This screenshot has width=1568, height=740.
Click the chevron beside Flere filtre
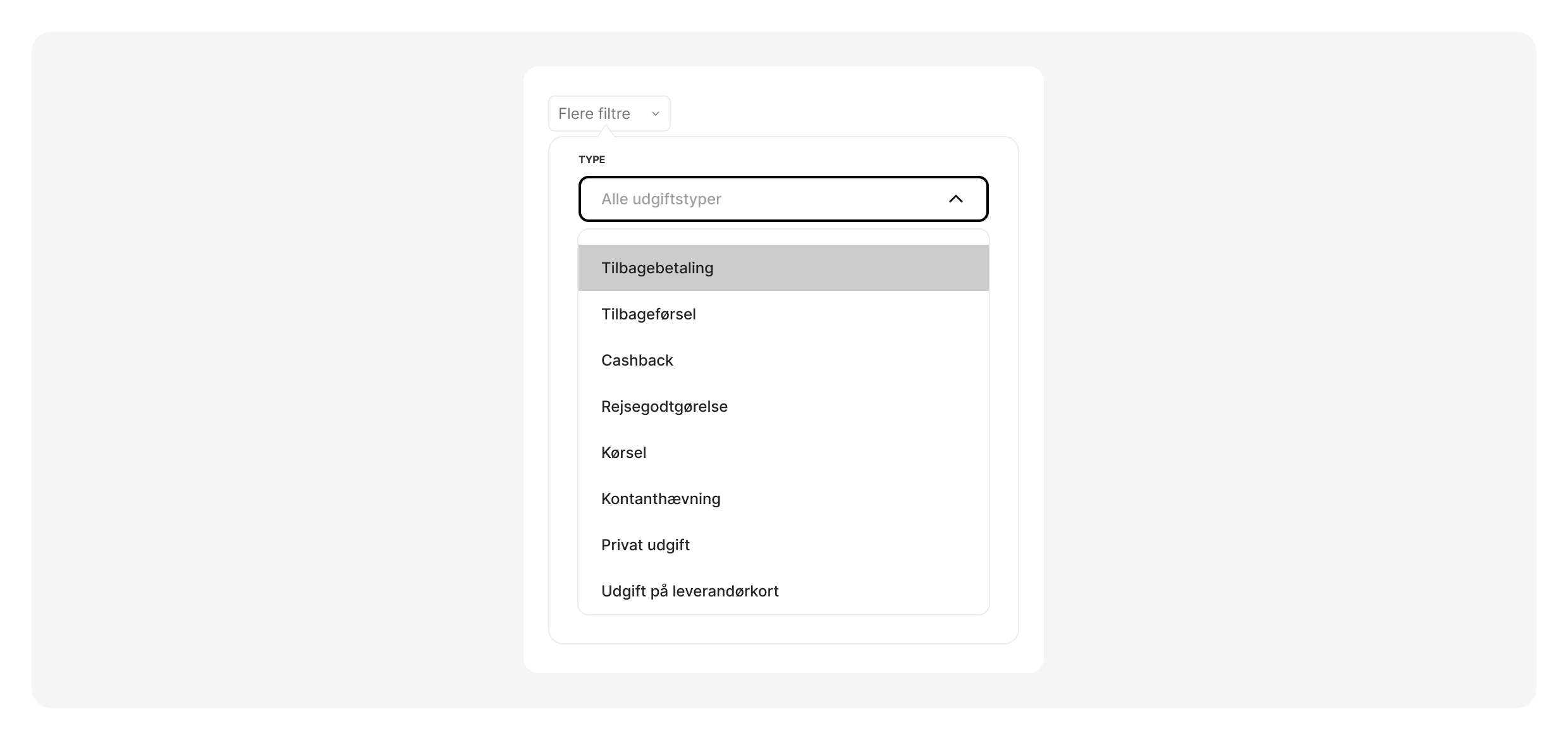tap(655, 114)
